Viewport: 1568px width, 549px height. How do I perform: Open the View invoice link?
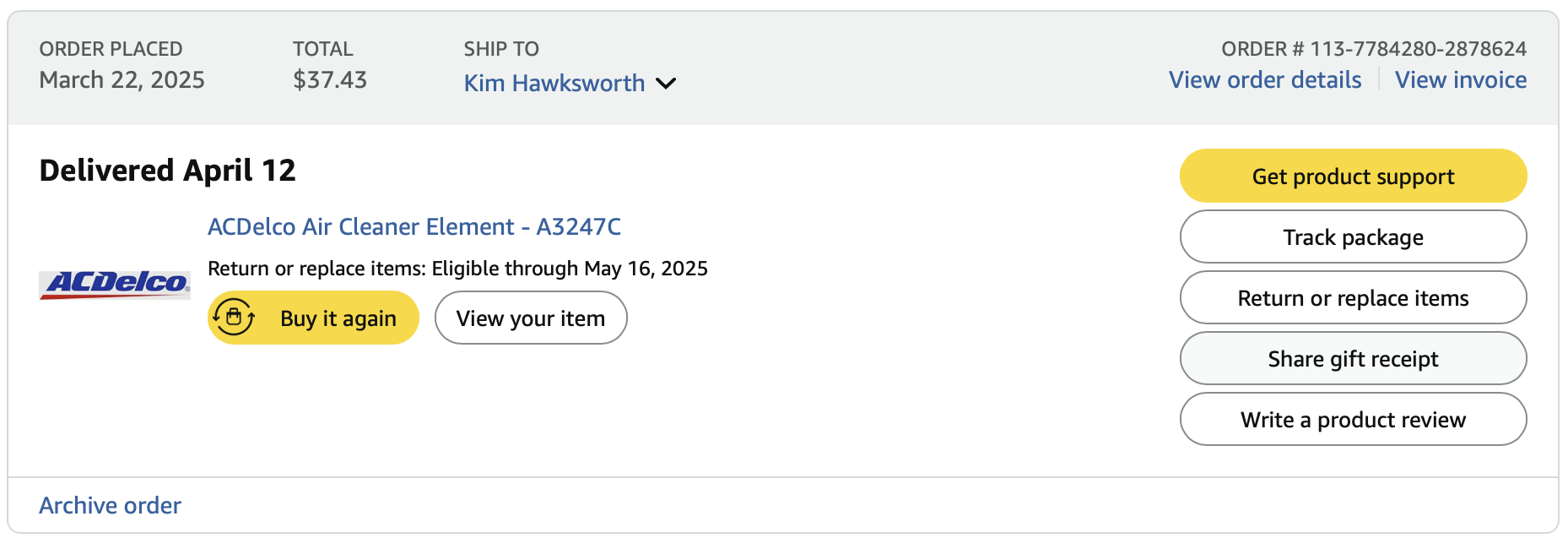click(x=1460, y=79)
